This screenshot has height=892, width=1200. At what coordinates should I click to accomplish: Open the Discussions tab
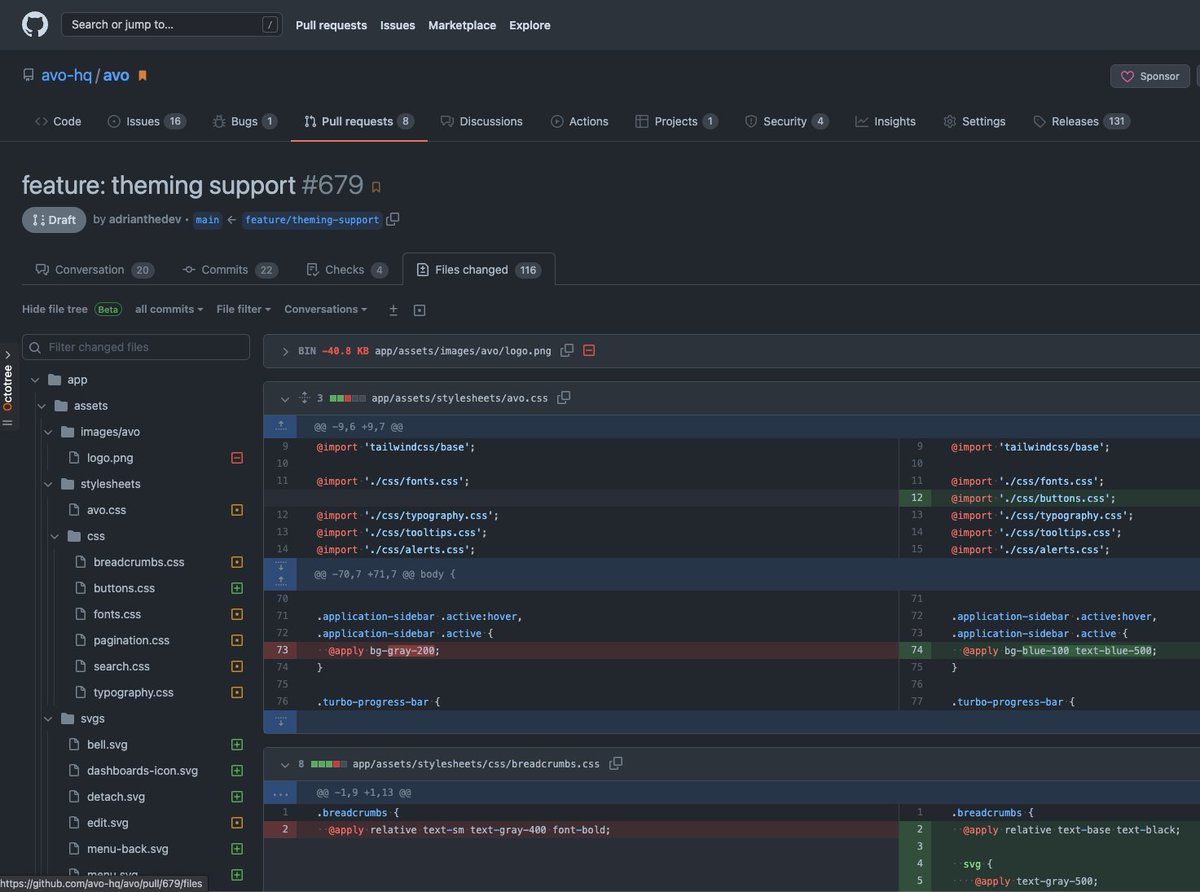(481, 121)
